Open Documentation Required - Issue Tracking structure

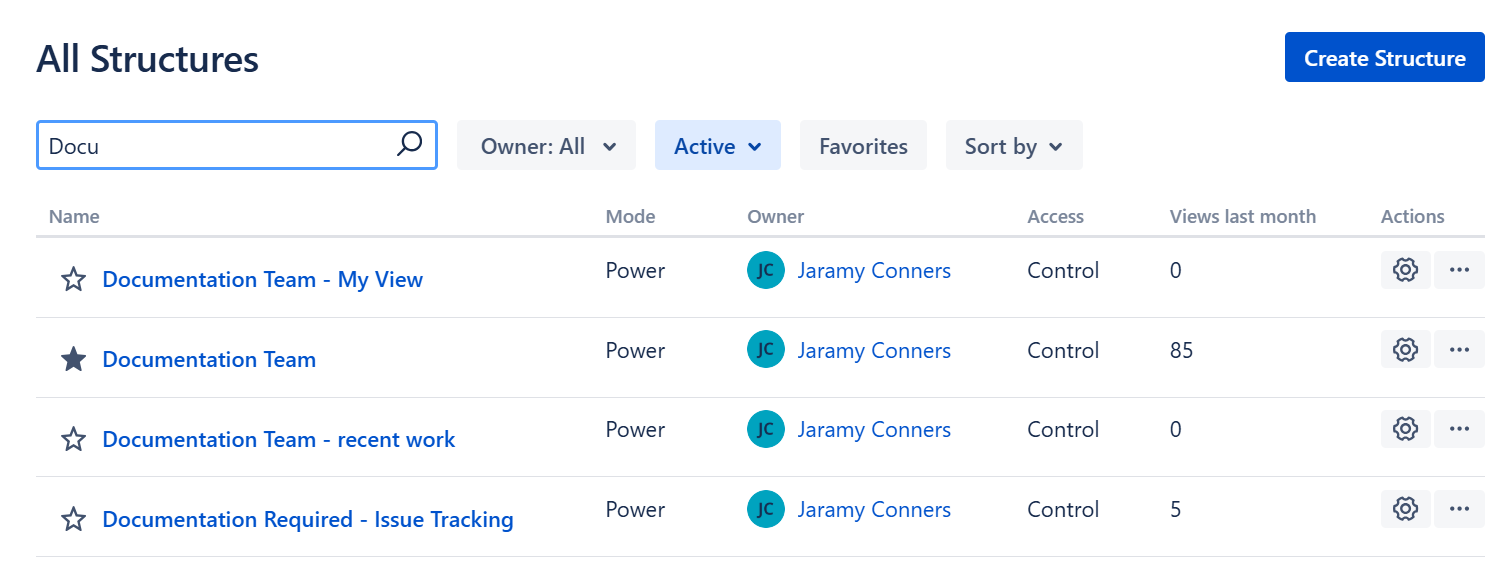point(308,520)
